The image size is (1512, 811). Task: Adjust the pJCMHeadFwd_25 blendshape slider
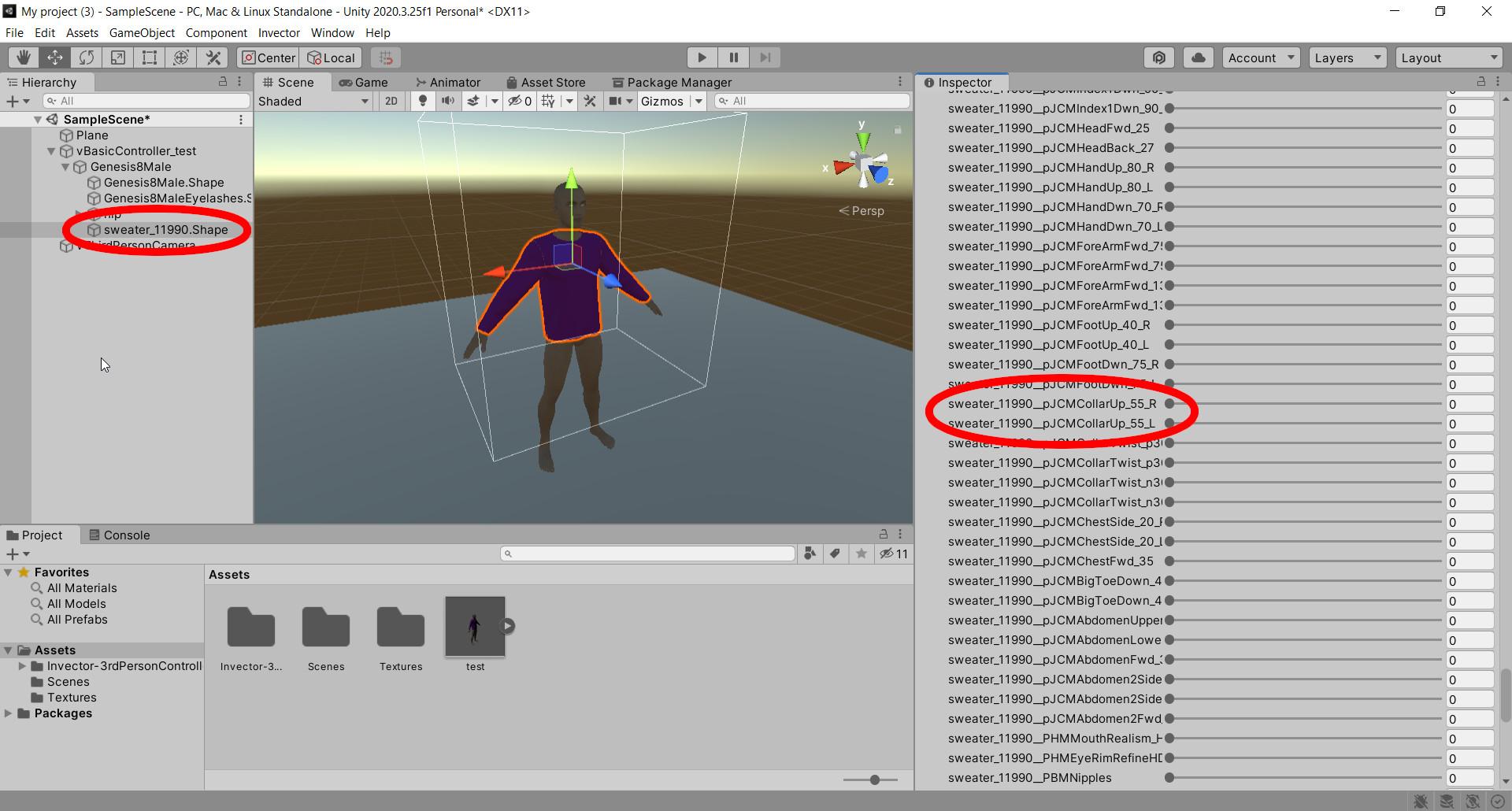click(1305, 128)
